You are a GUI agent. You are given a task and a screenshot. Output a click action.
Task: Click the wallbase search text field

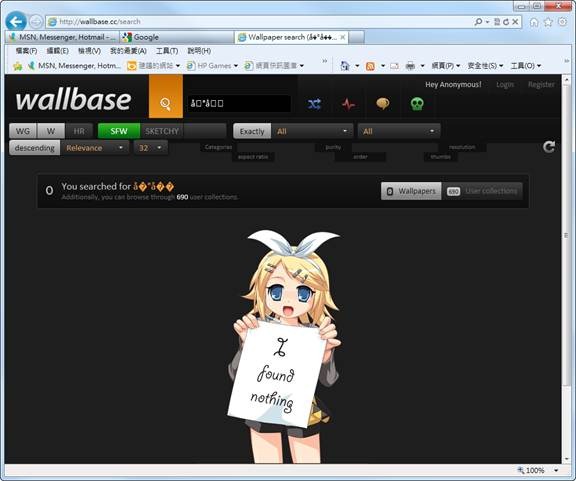click(239, 103)
